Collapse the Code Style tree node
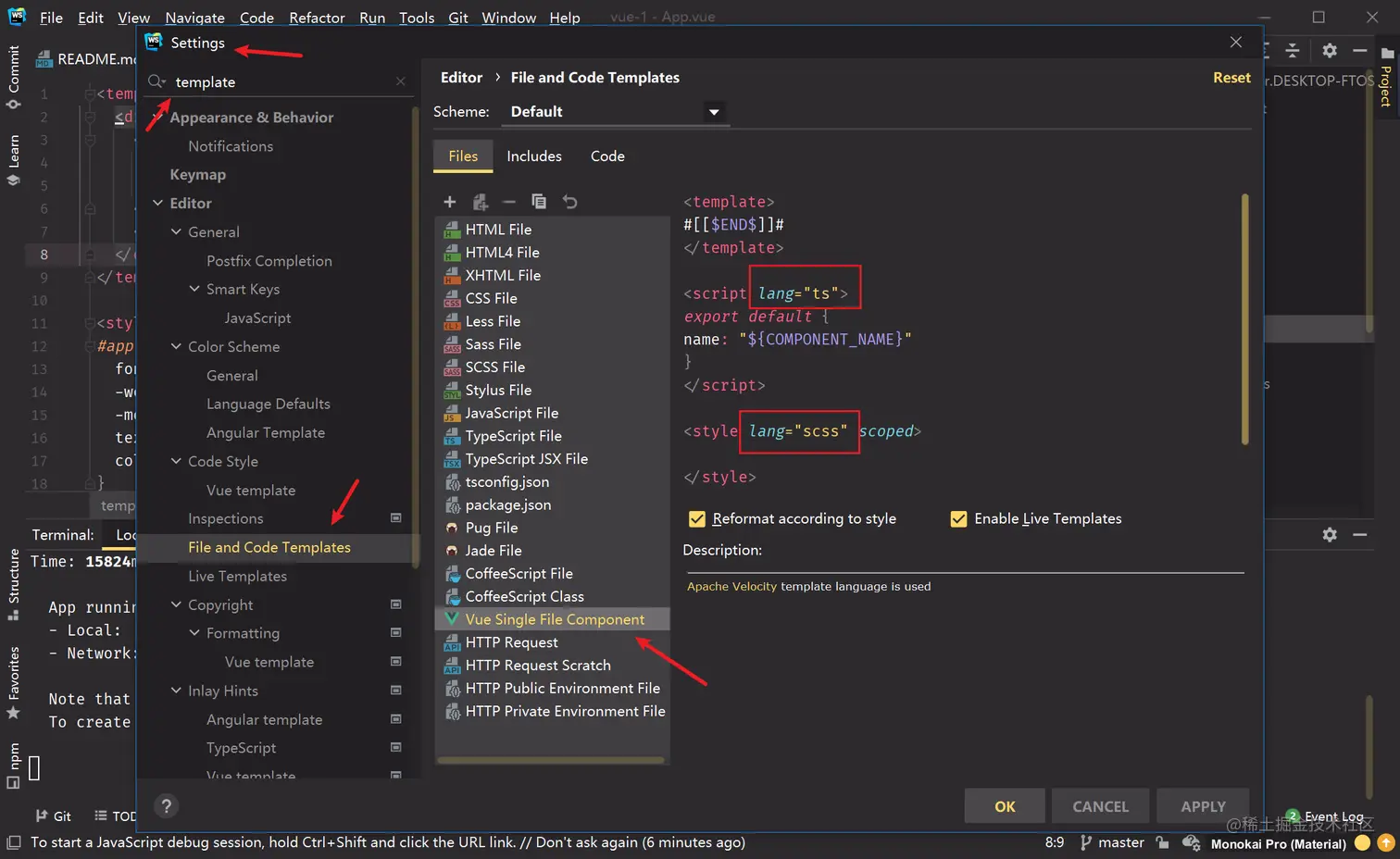Viewport: 1400px width, 859px height. [x=176, y=461]
